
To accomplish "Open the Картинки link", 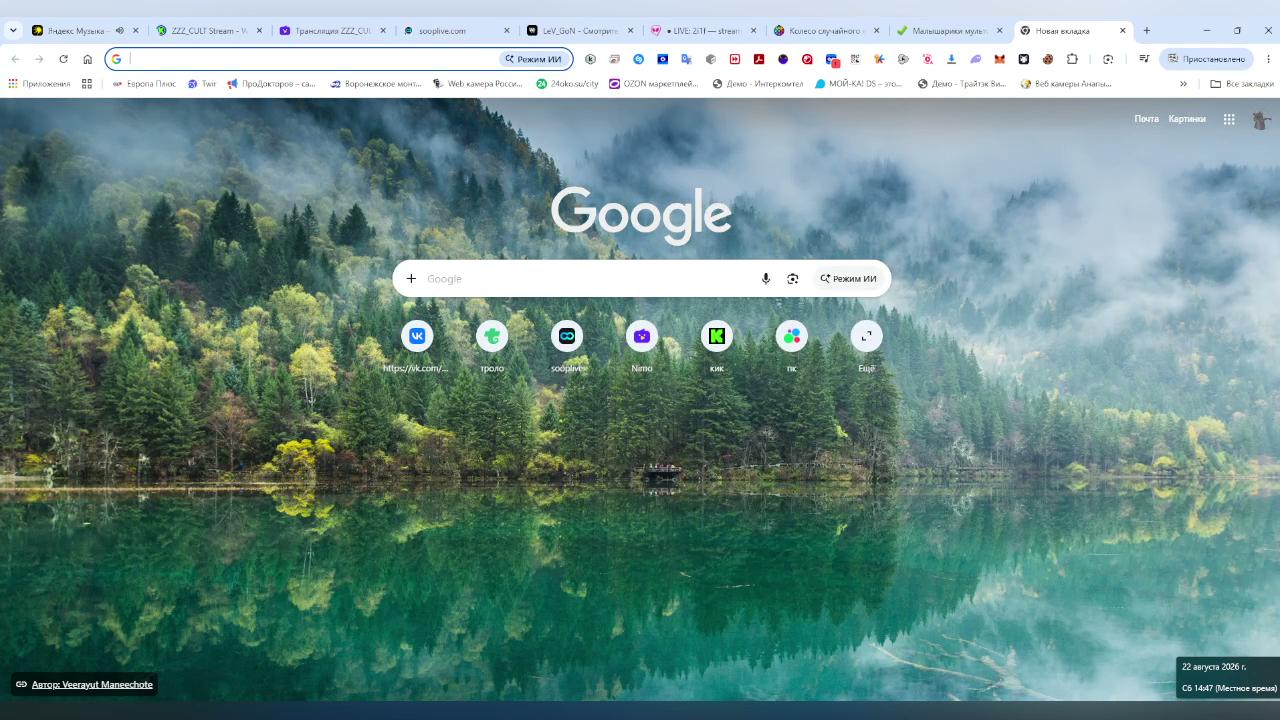I will [x=1187, y=119].
